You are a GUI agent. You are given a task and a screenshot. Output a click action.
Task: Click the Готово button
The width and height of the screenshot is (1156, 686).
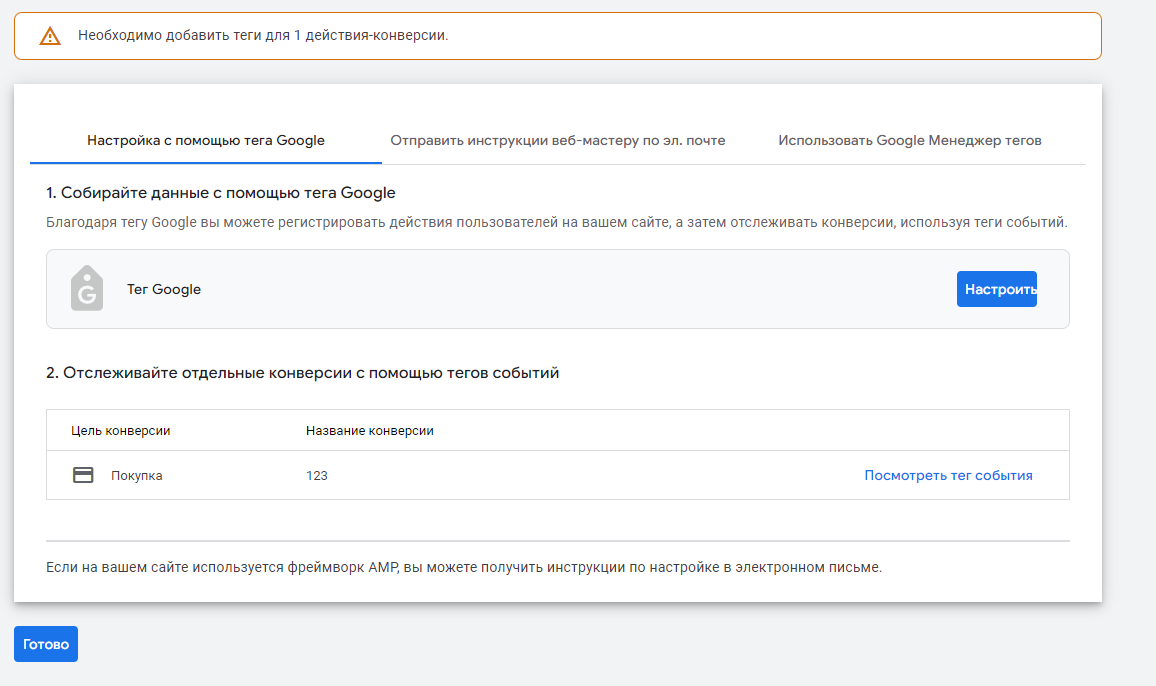[46, 644]
